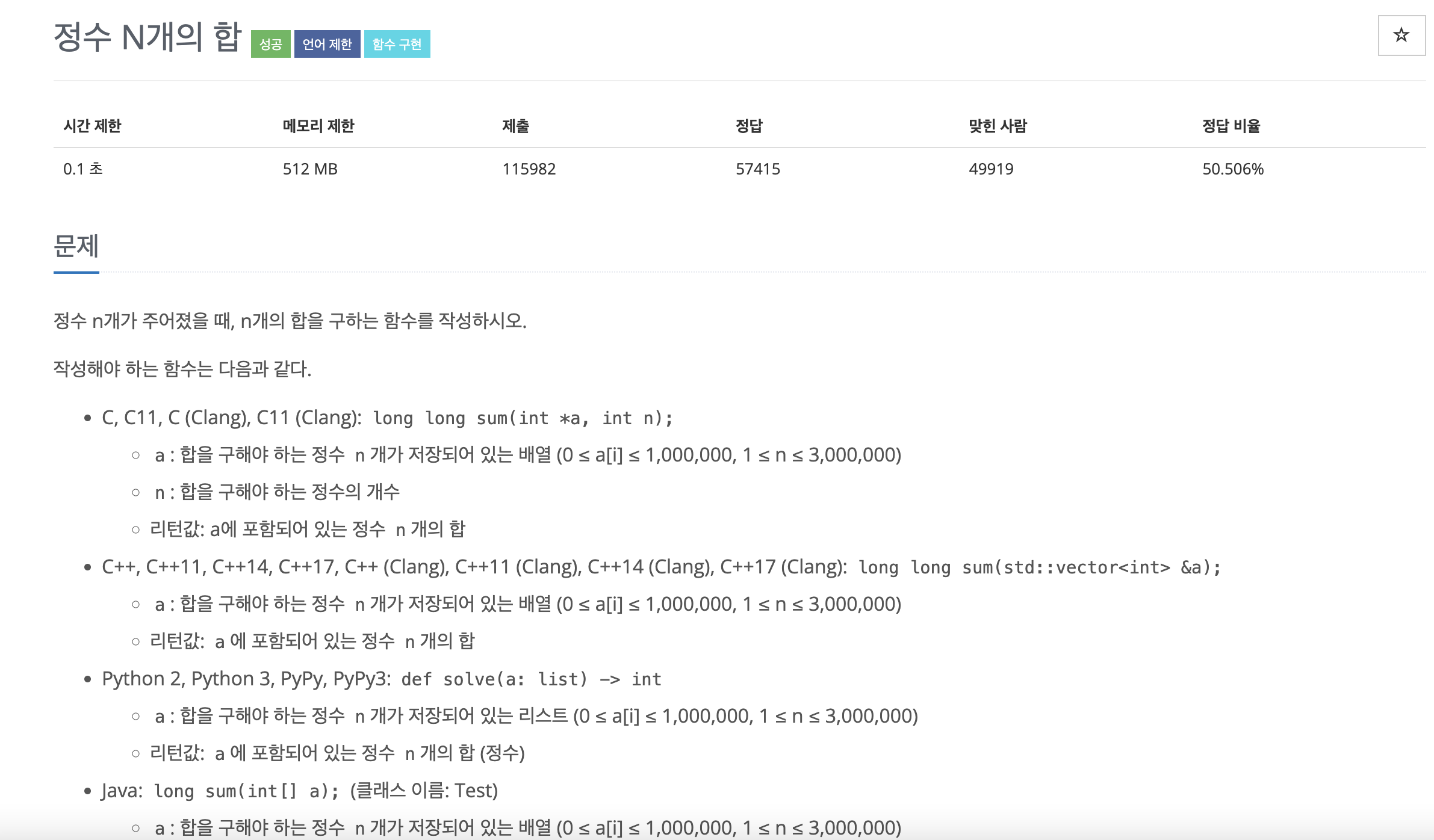The width and height of the screenshot is (1434, 840).
Task: Click the 제출 column header
Action: coord(515,126)
